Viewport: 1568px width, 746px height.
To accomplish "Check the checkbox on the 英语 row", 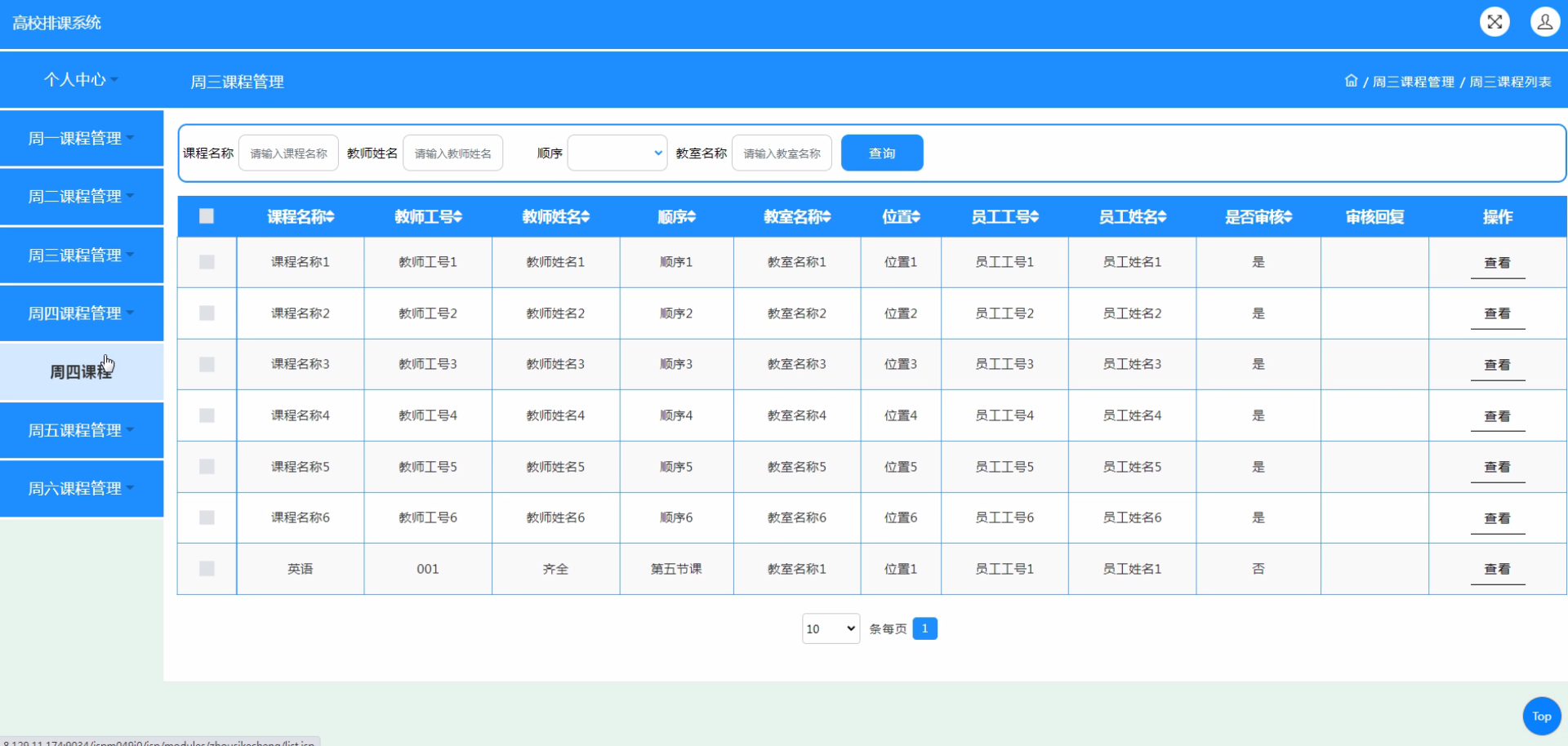I will tap(207, 569).
